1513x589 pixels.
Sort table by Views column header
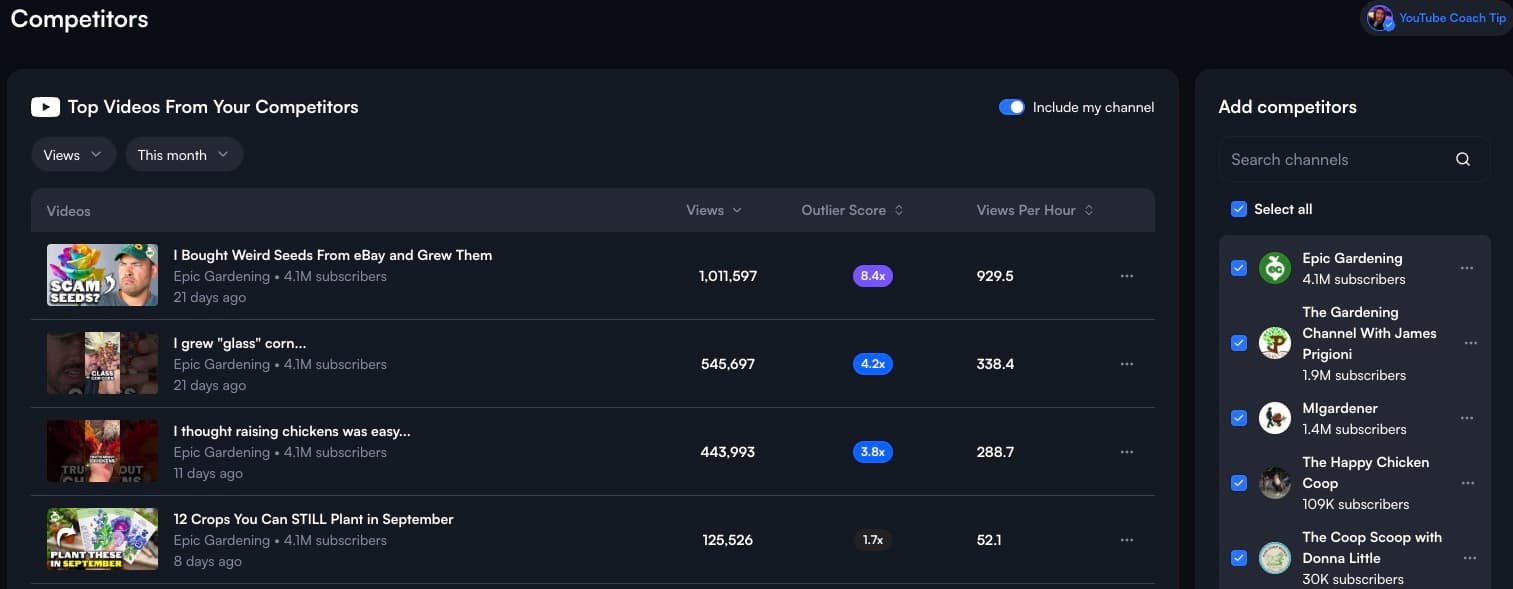(x=714, y=210)
